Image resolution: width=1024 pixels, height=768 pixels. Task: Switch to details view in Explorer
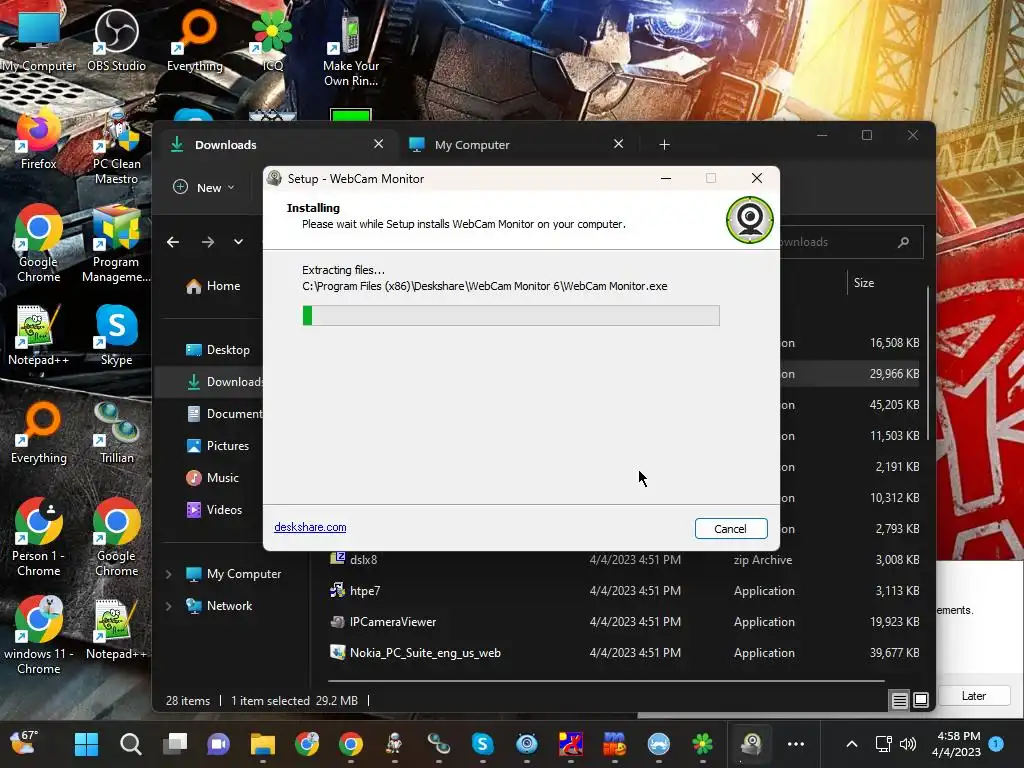pyautogui.click(x=899, y=700)
